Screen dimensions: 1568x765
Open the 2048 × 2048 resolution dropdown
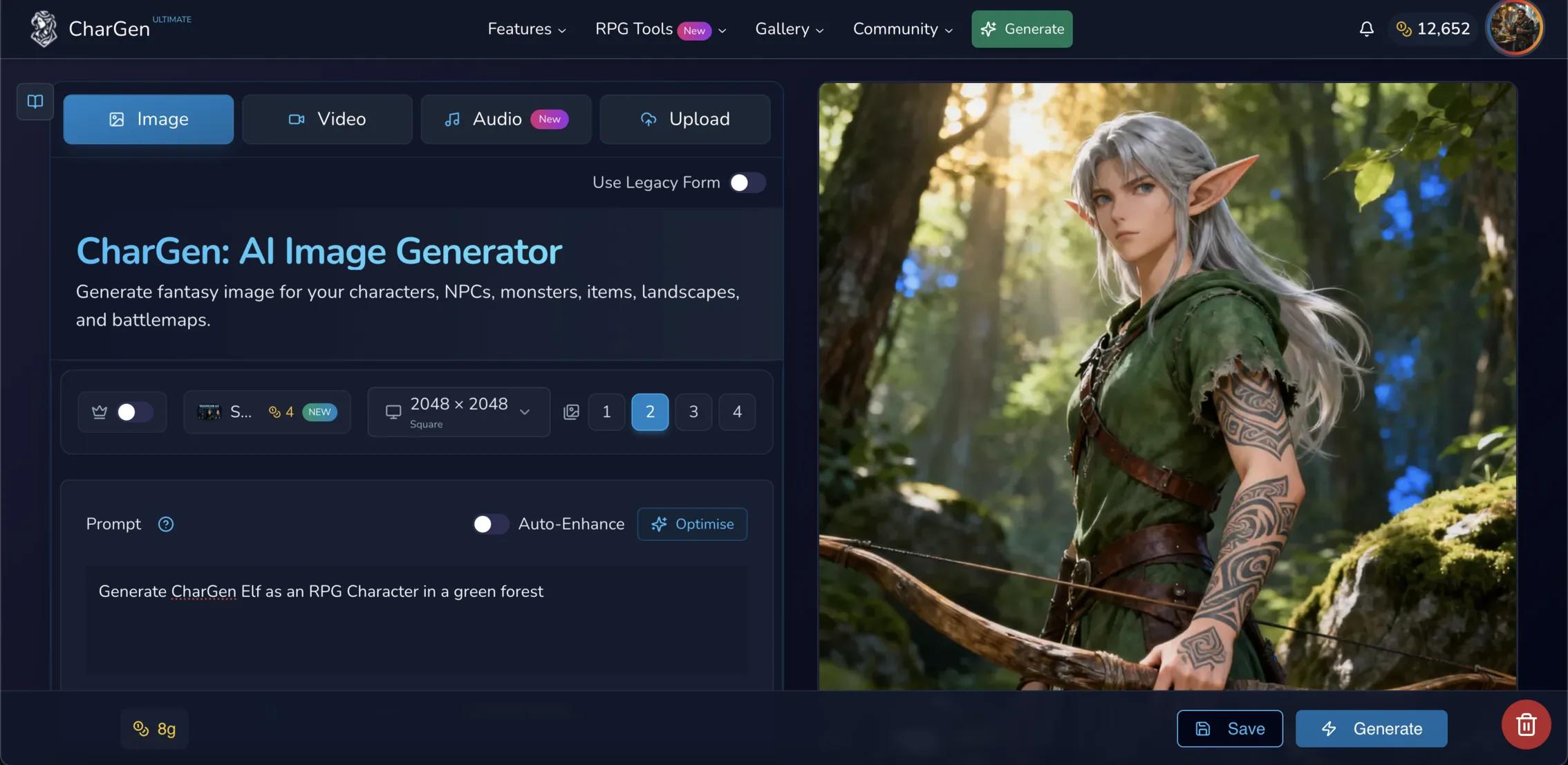pyautogui.click(x=458, y=412)
